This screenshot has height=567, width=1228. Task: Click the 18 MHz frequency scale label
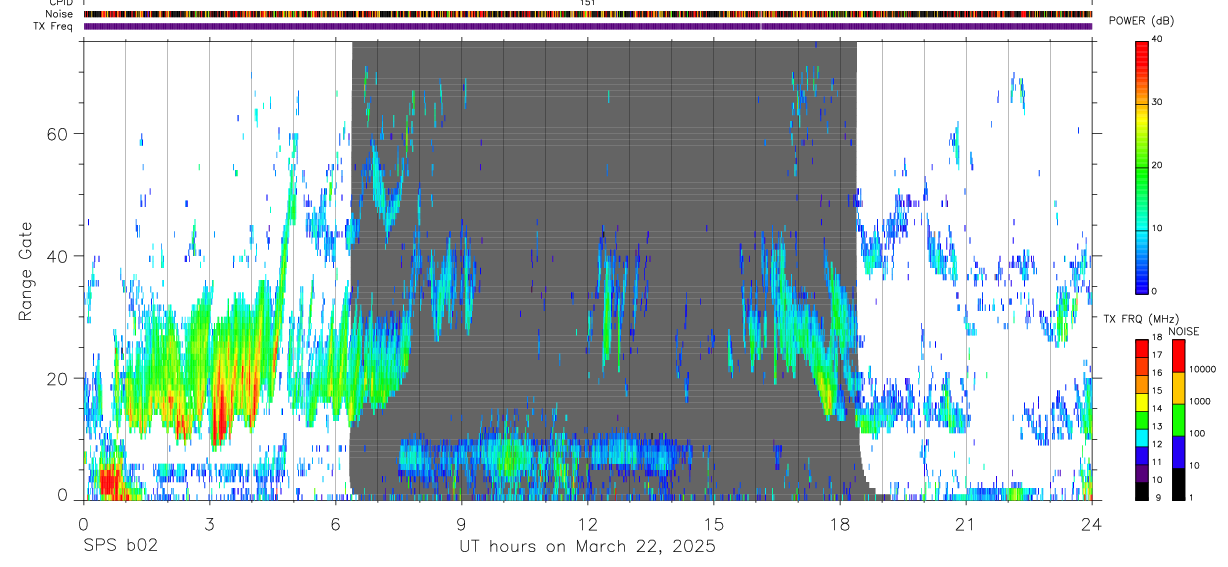tap(1158, 338)
